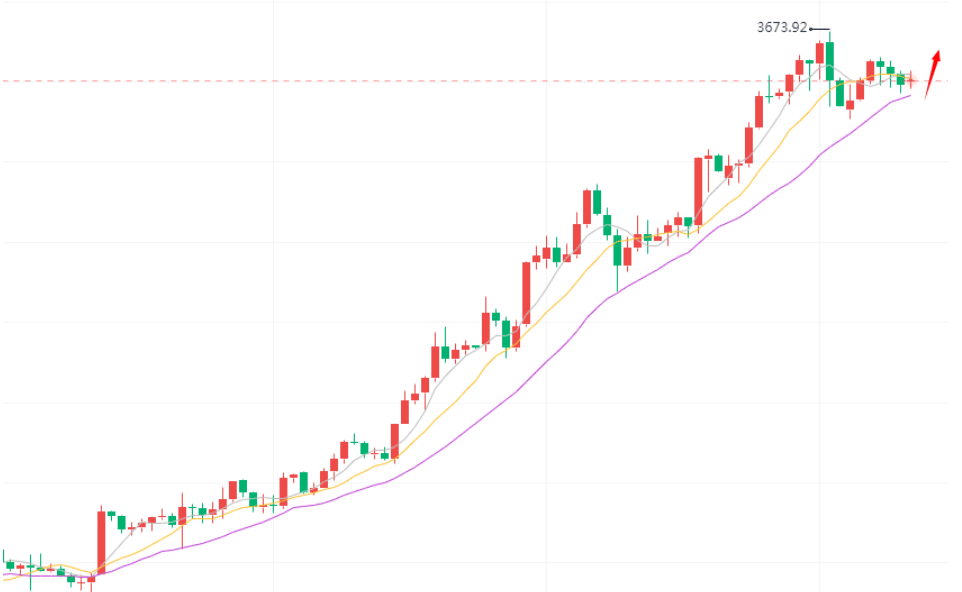The height and width of the screenshot is (592, 962).
Task: Click the 3673.92 high price label
Action: (x=781, y=28)
